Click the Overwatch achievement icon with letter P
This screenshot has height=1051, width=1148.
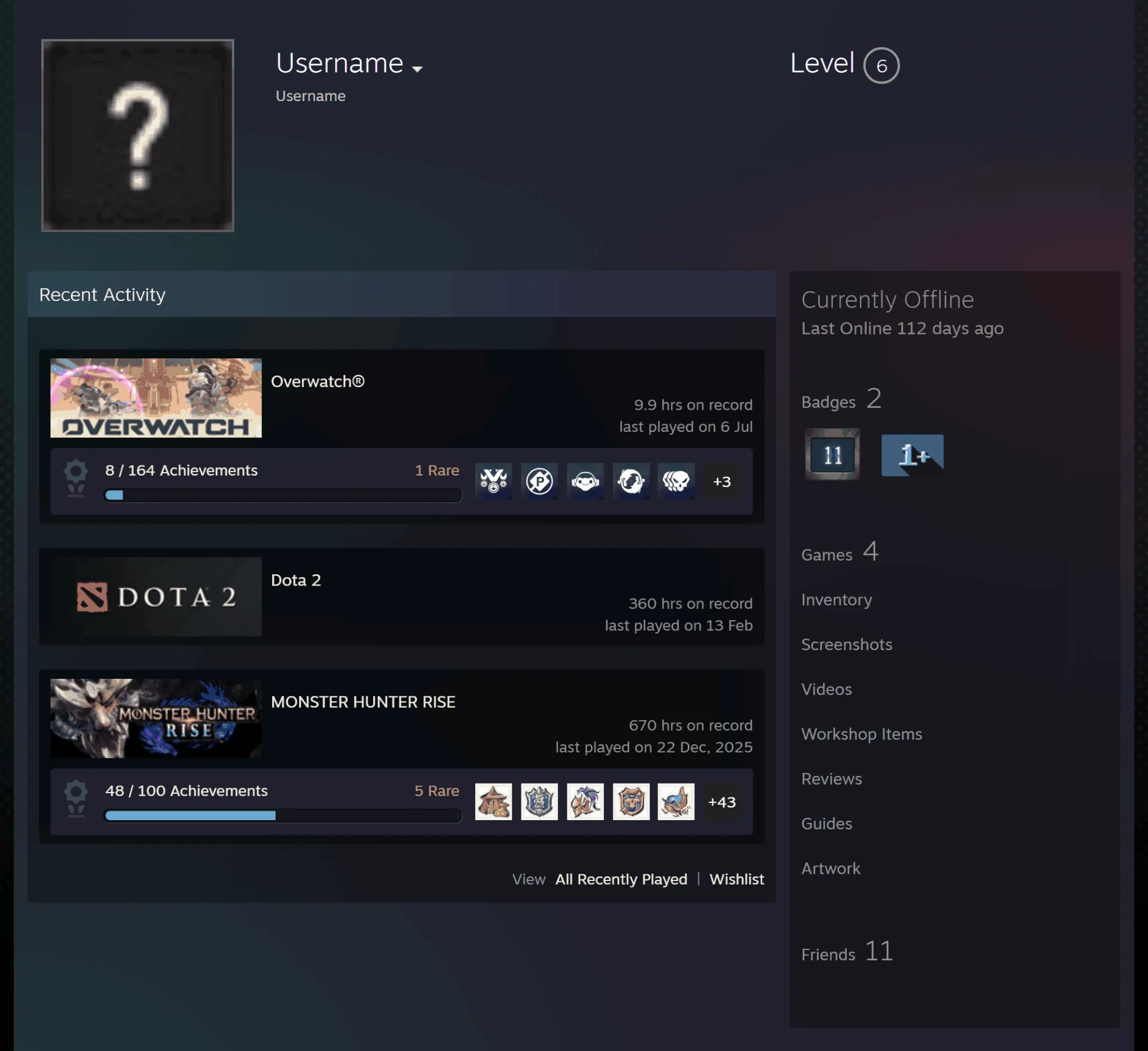point(539,481)
